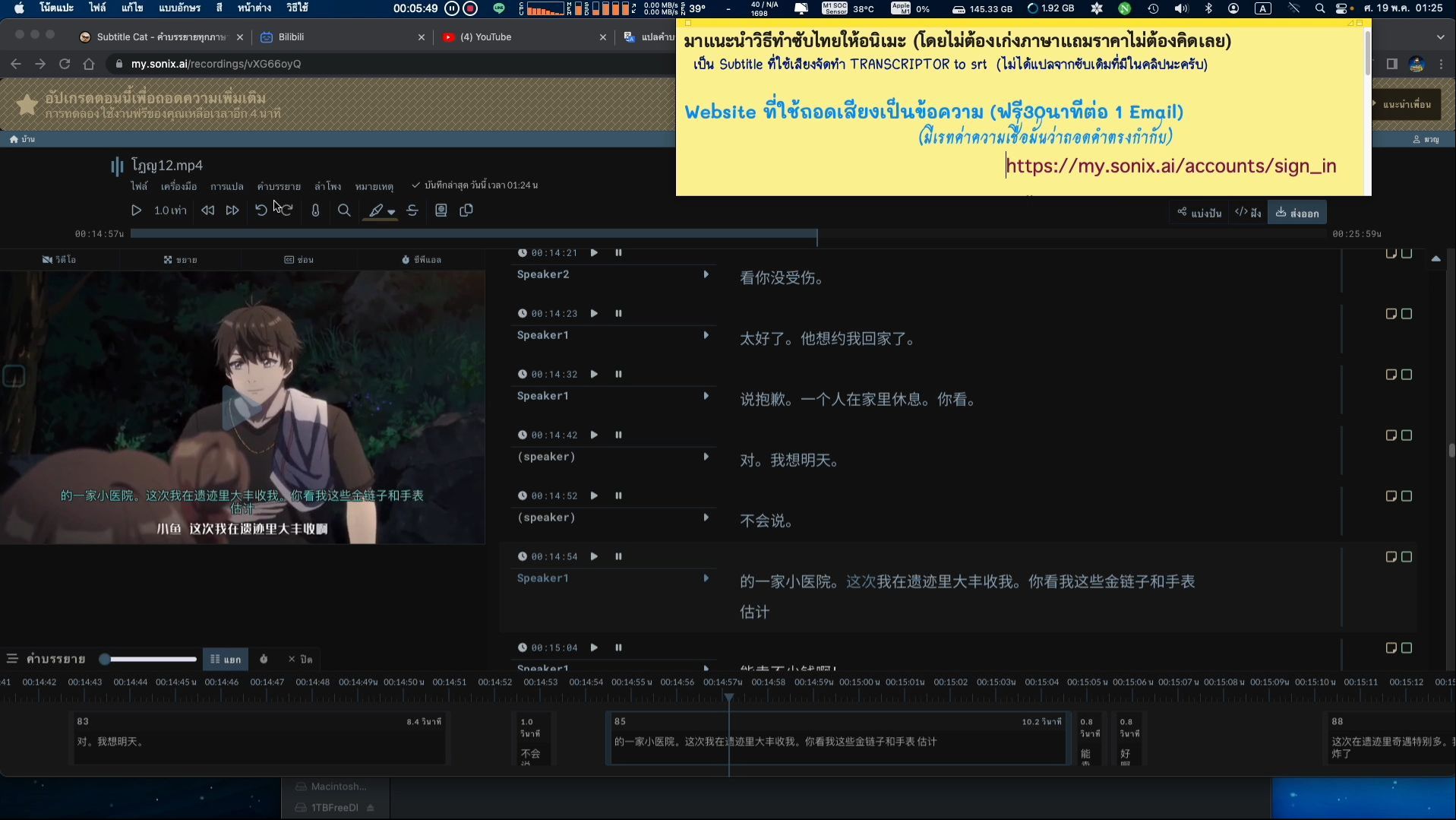
Task: Click the ส่งออก export button
Action: pos(1297,213)
